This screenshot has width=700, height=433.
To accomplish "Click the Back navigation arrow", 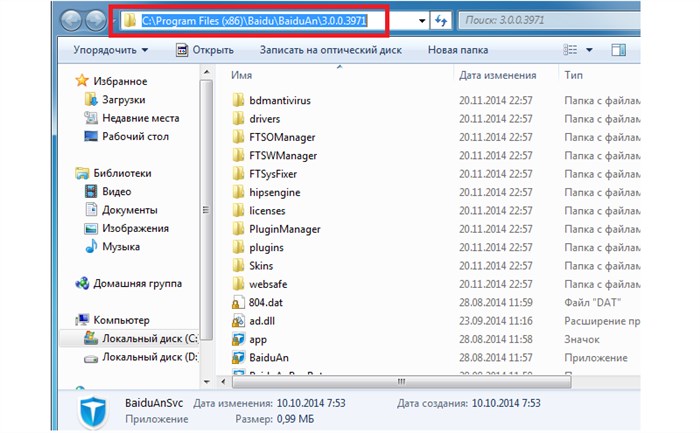I will pos(71,21).
